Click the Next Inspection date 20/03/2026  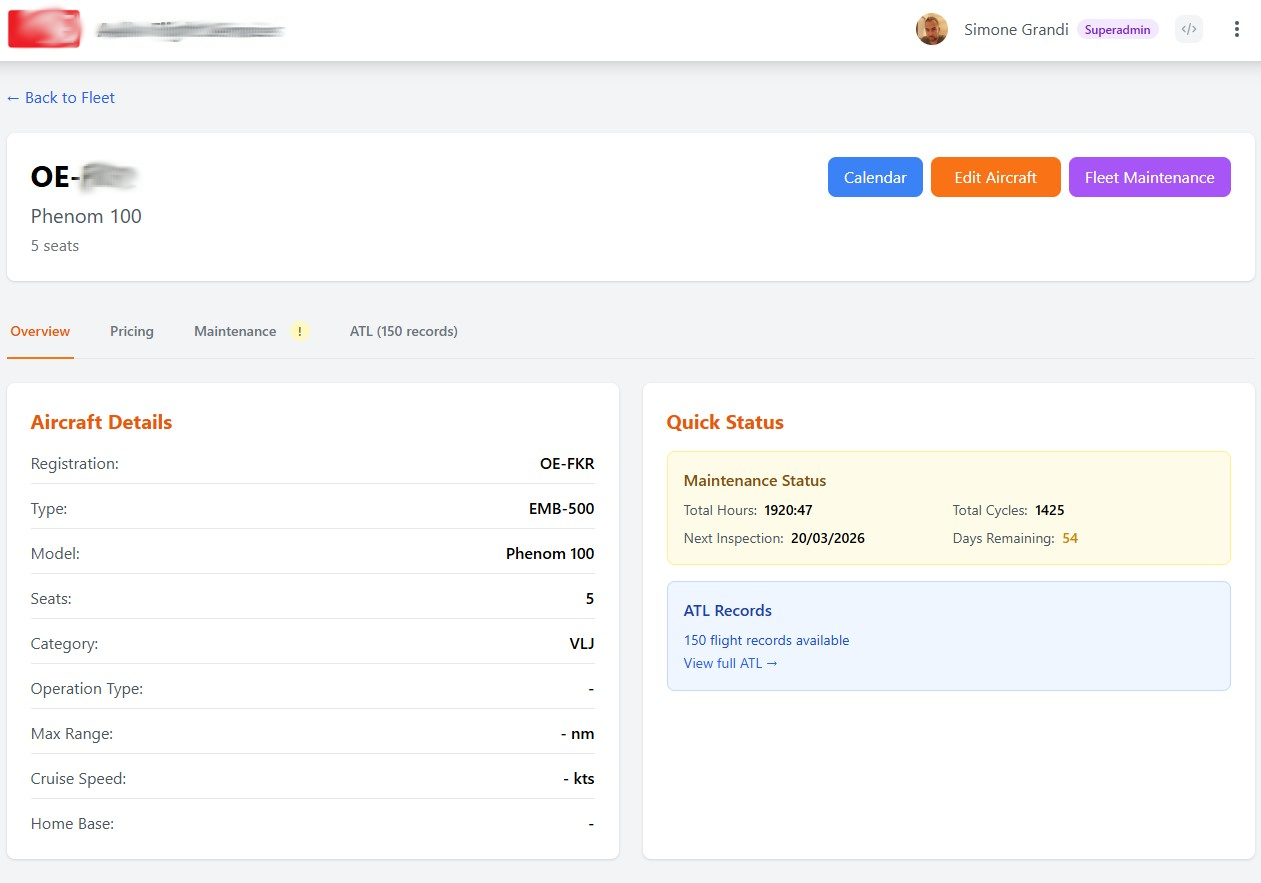click(827, 538)
